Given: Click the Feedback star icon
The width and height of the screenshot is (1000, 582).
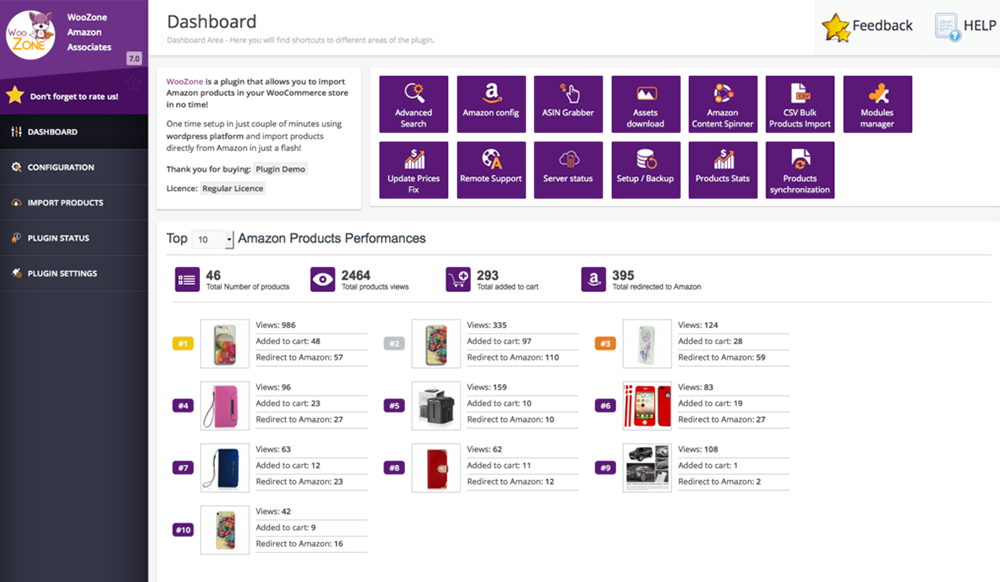Looking at the screenshot, I should click(835, 27).
